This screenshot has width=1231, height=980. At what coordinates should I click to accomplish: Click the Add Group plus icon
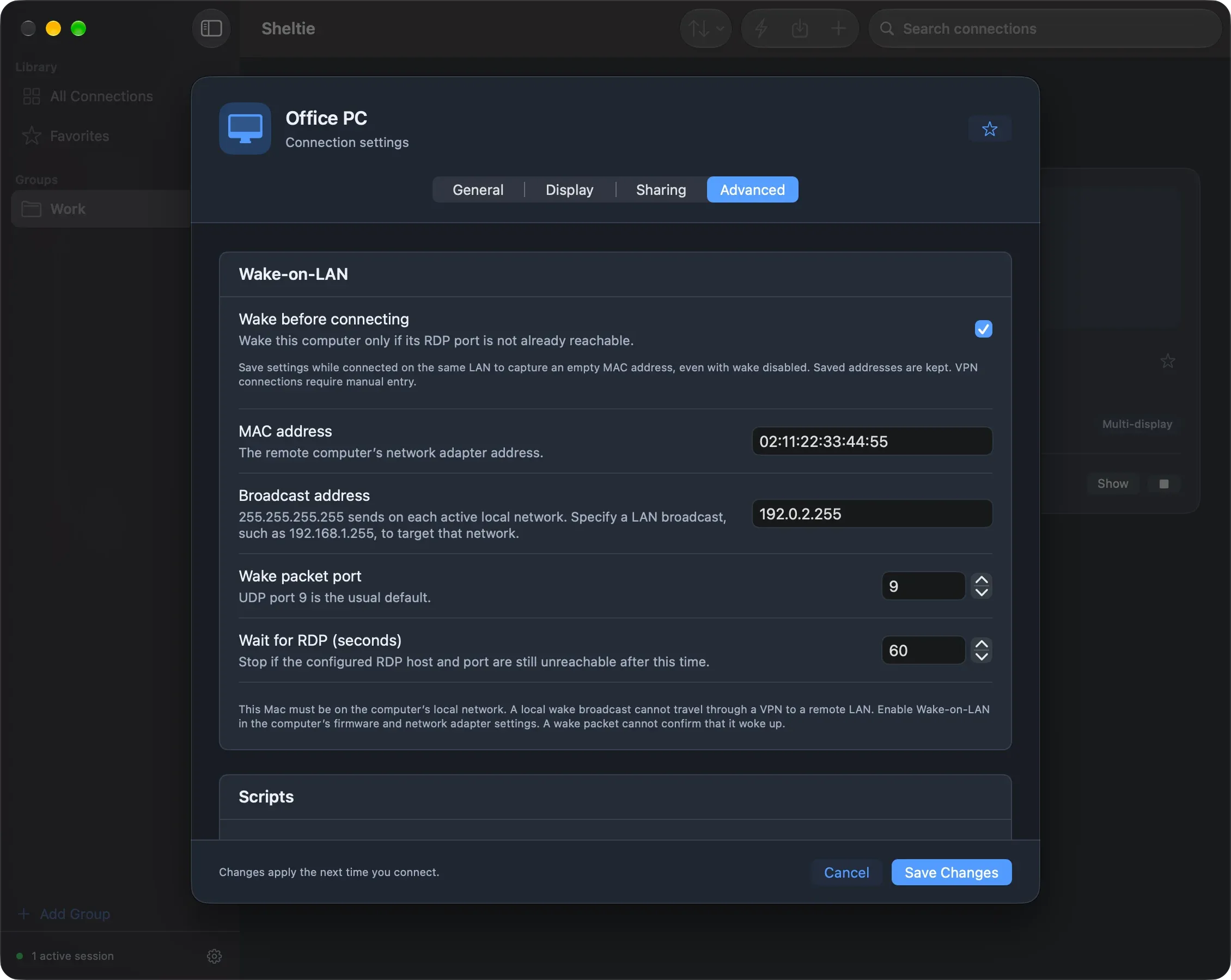(x=23, y=914)
